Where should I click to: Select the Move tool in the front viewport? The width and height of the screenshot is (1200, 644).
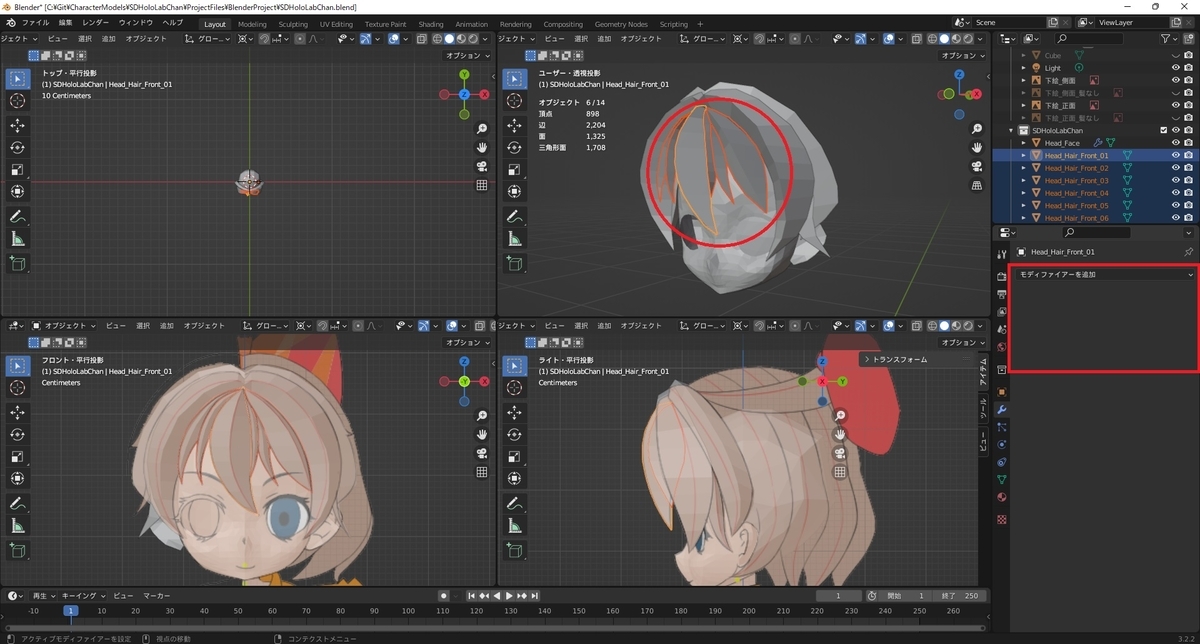pyautogui.click(x=18, y=412)
